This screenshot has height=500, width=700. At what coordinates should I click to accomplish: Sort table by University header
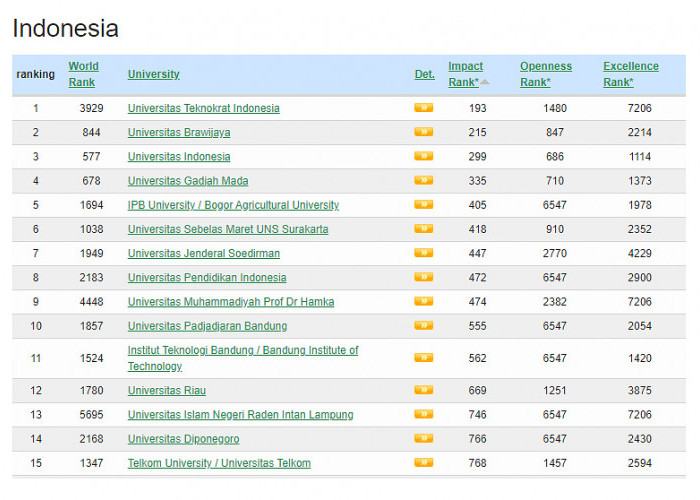[x=154, y=74]
